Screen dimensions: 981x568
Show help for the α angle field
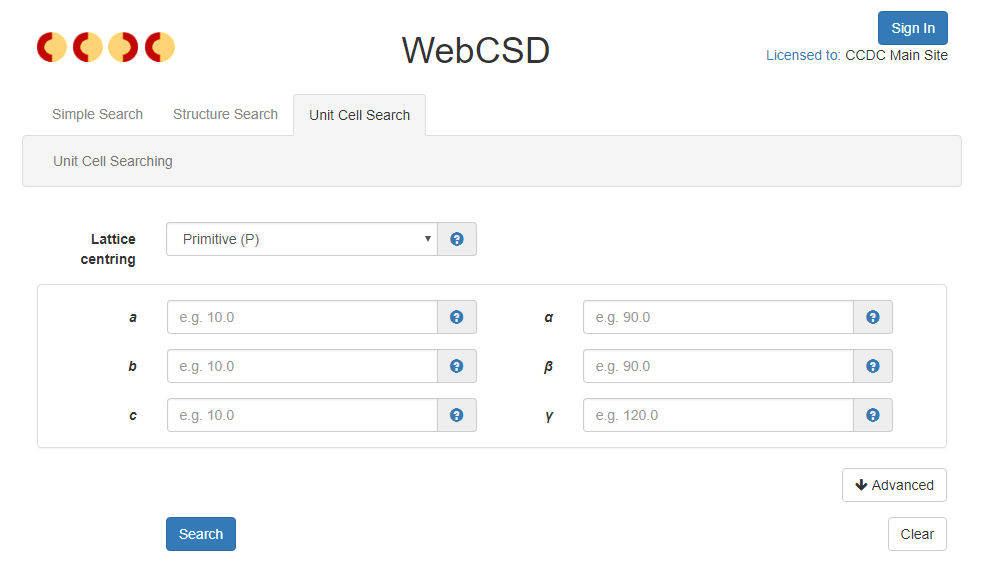point(873,317)
